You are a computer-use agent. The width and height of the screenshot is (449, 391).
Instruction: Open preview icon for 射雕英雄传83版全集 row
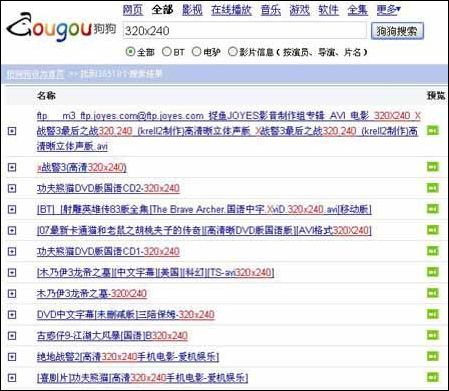pos(433,209)
